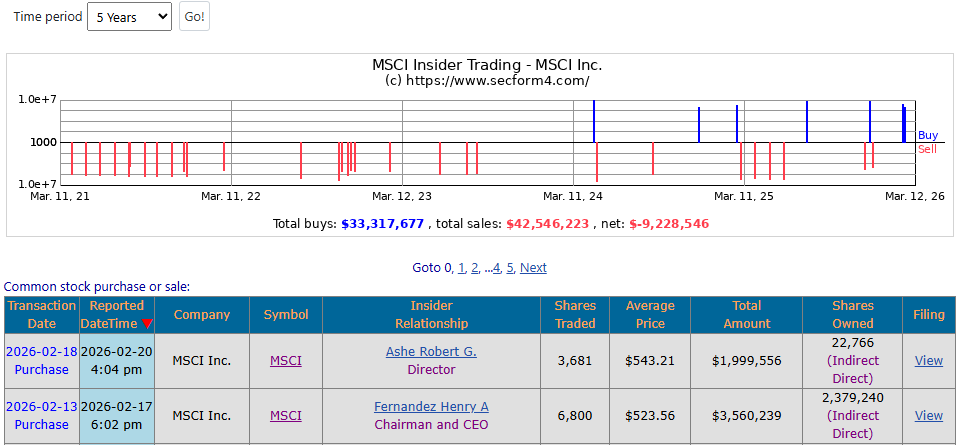Click the total buys value $33,317,677
Viewport: 960px width, 445px height.
(x=383, y=224)
